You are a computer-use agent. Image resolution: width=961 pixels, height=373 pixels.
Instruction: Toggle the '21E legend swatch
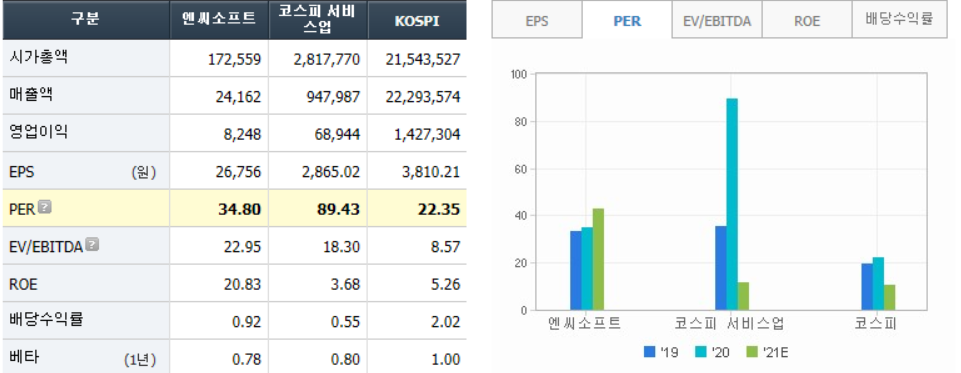(x=752, y=352)
